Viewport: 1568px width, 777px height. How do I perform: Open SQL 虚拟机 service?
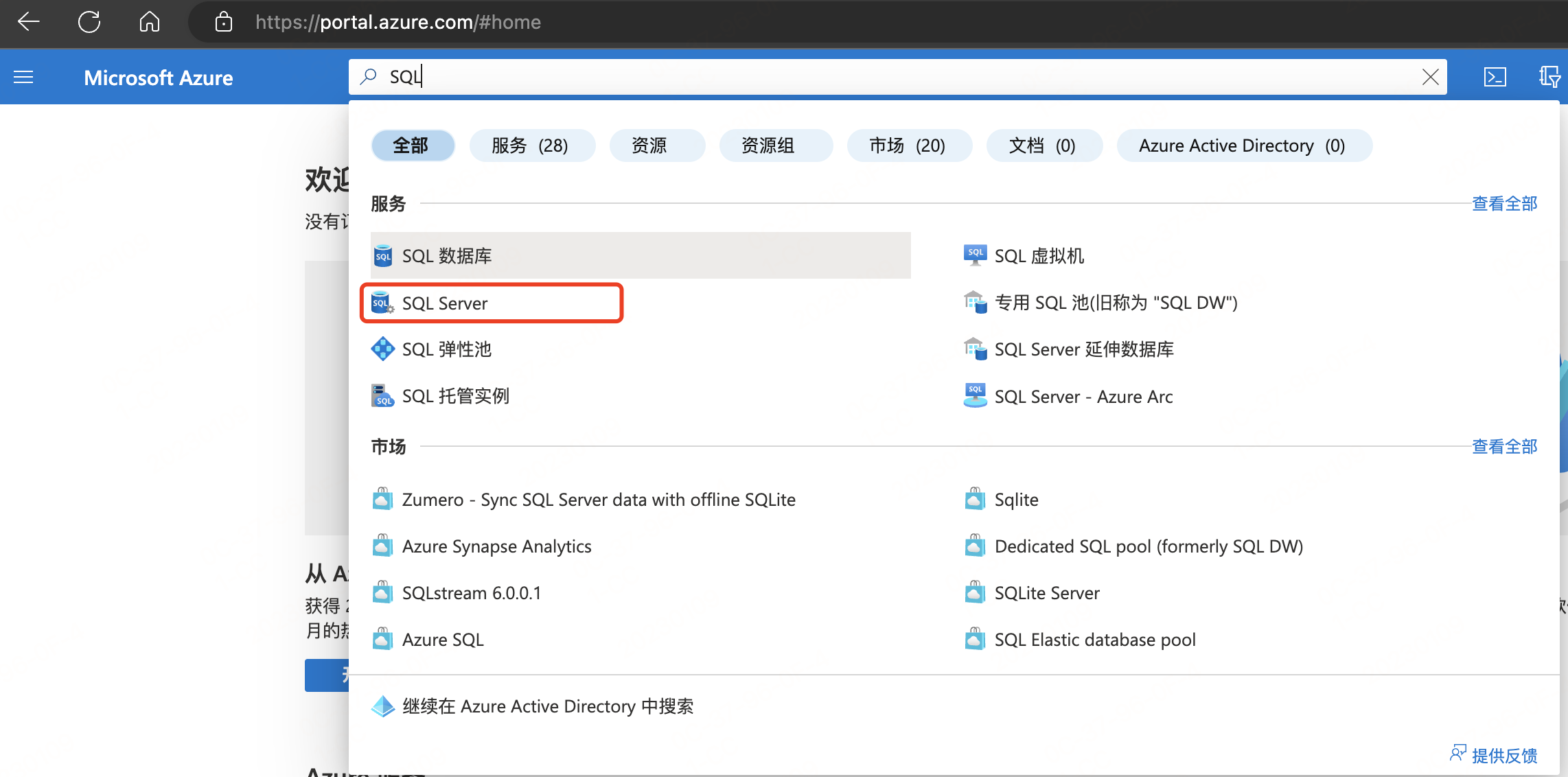coord(1039,256)
